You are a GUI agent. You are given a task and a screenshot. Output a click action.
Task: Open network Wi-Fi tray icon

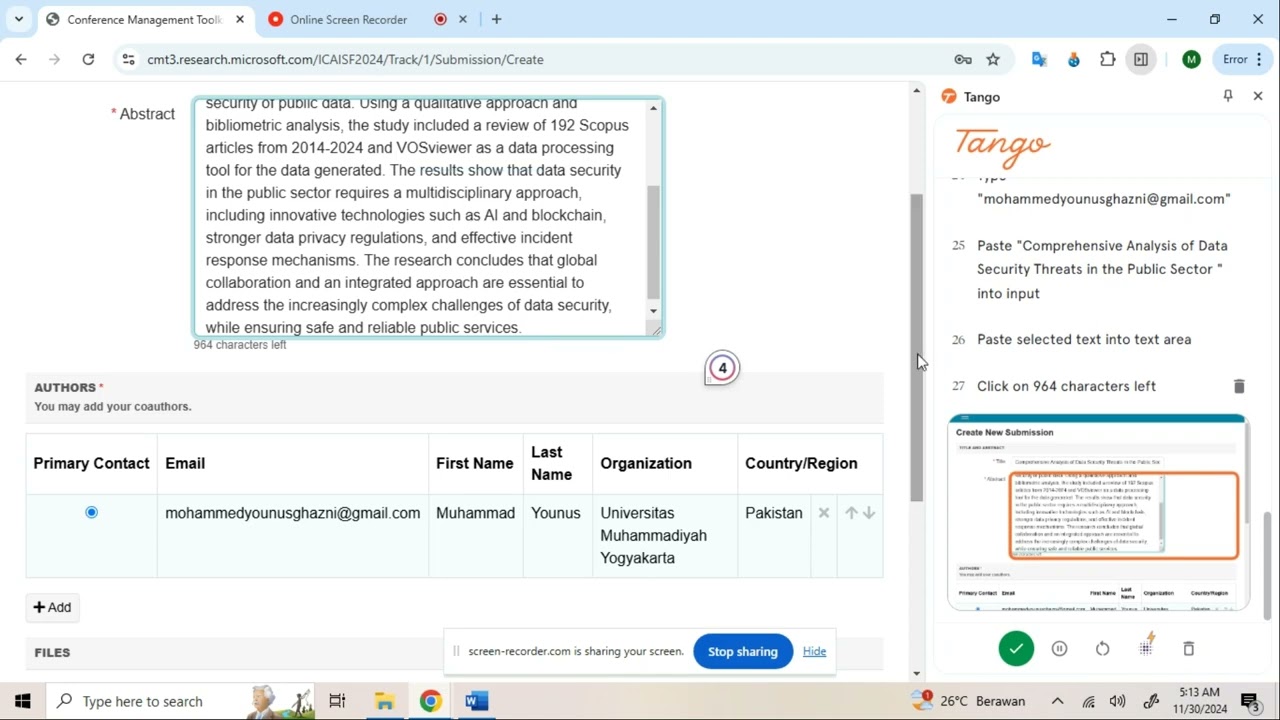point(1088,701)
